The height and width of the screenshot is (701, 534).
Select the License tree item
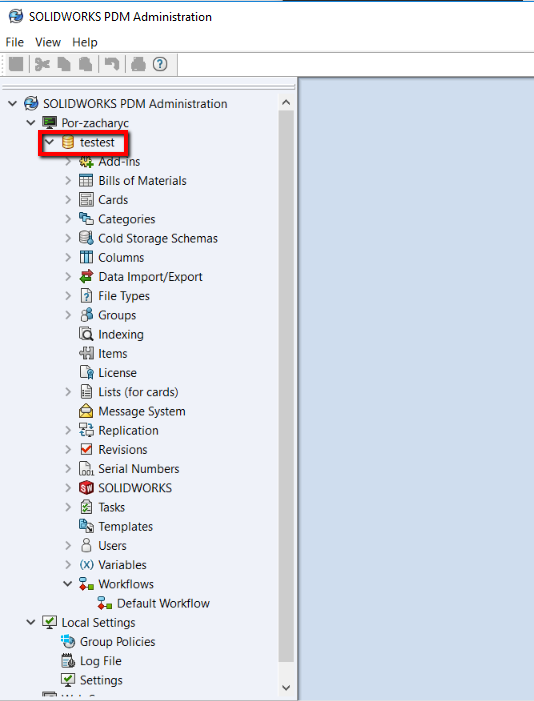pos(108,373)
